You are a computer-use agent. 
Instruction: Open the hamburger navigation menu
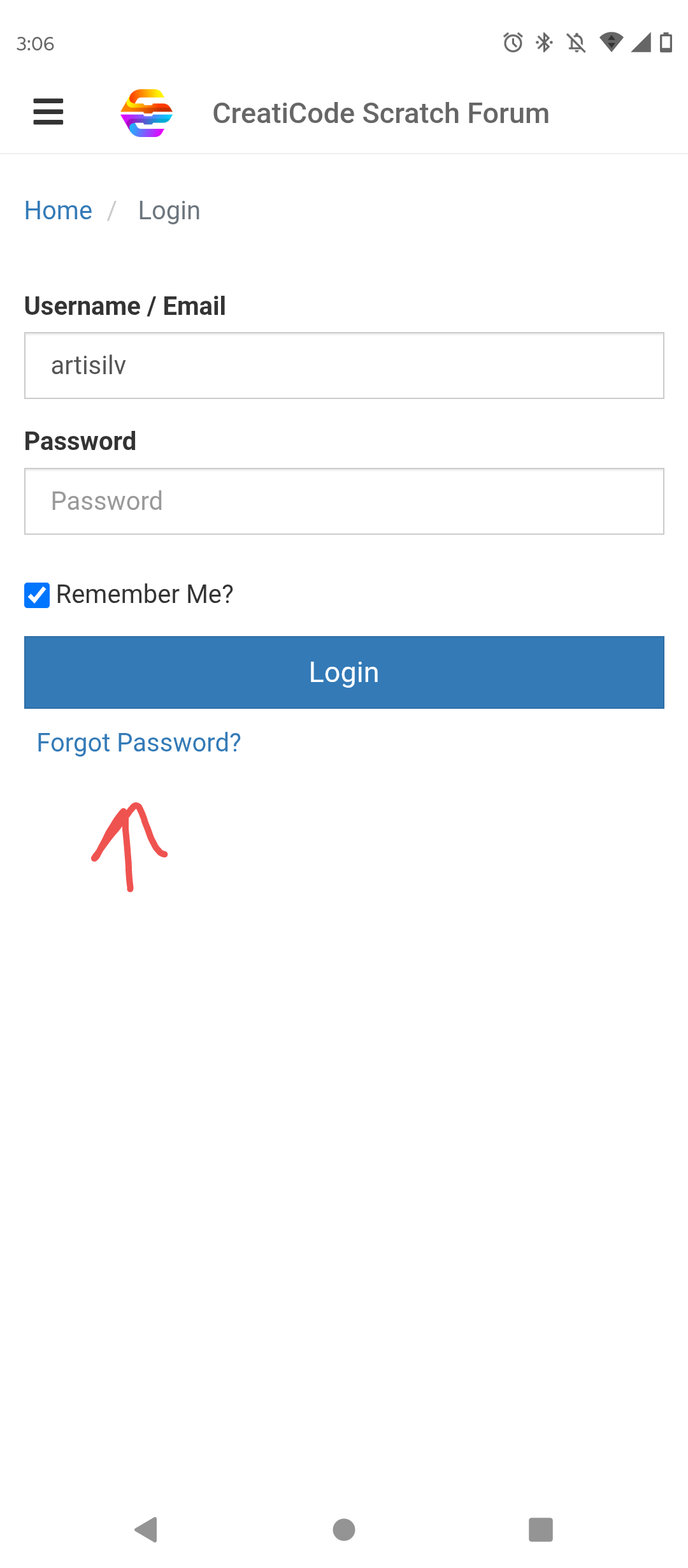click(x=48, y=112)
